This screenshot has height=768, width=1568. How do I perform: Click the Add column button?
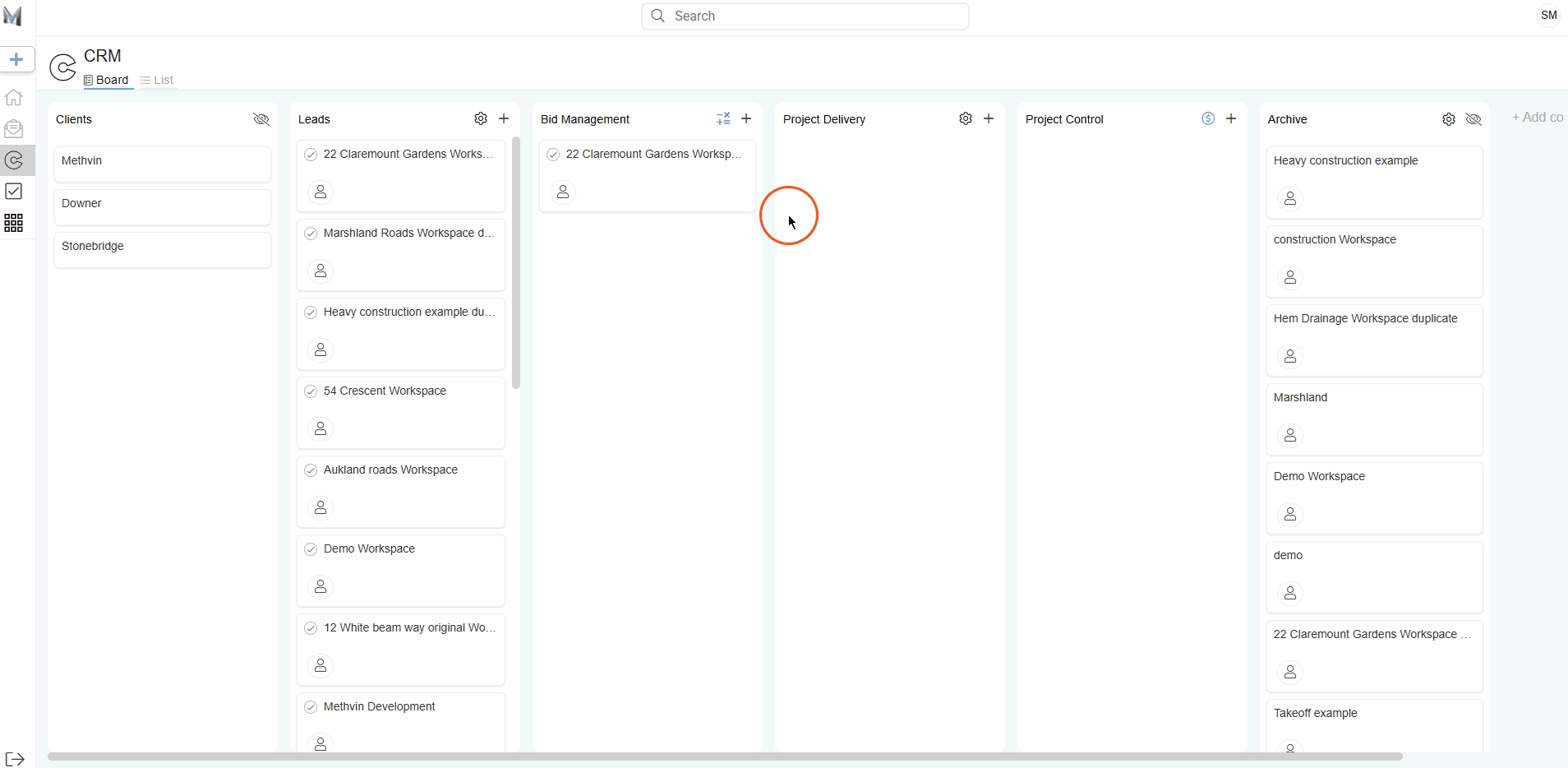coord(1537,118)
